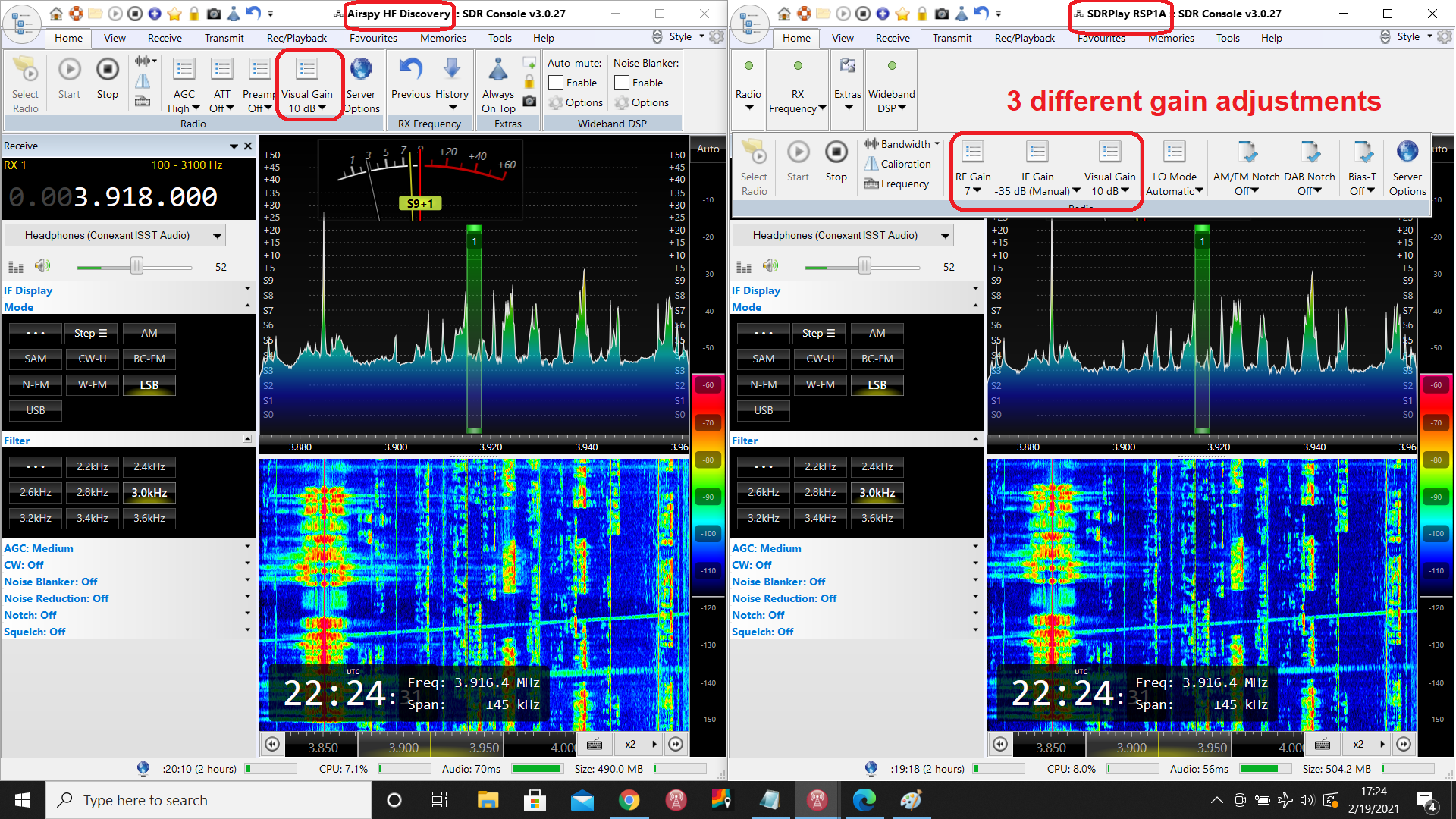
Task: Open the Transmit tab in left window
Action: [224, 38]
